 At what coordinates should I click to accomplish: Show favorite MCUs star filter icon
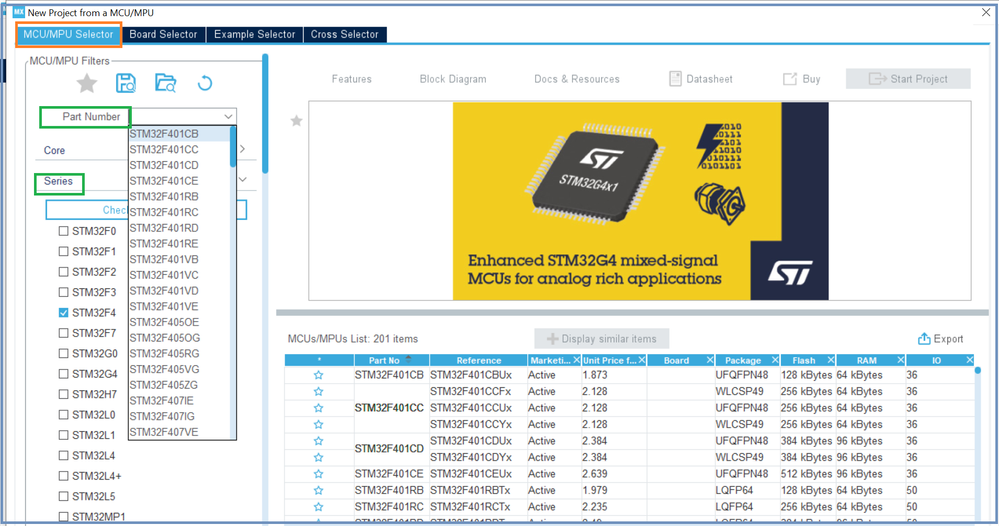point(87,83)
